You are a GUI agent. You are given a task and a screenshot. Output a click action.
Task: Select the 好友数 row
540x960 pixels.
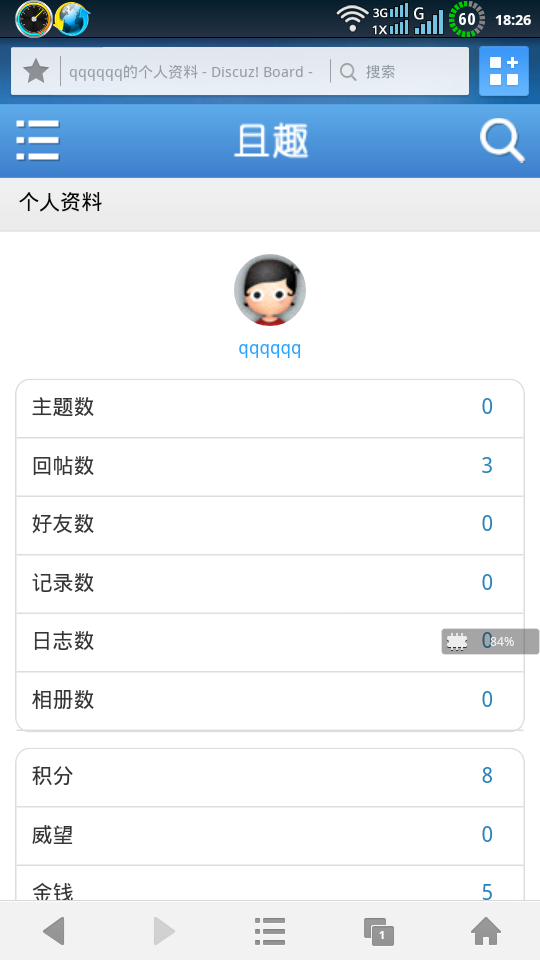(x=270, y=525)
